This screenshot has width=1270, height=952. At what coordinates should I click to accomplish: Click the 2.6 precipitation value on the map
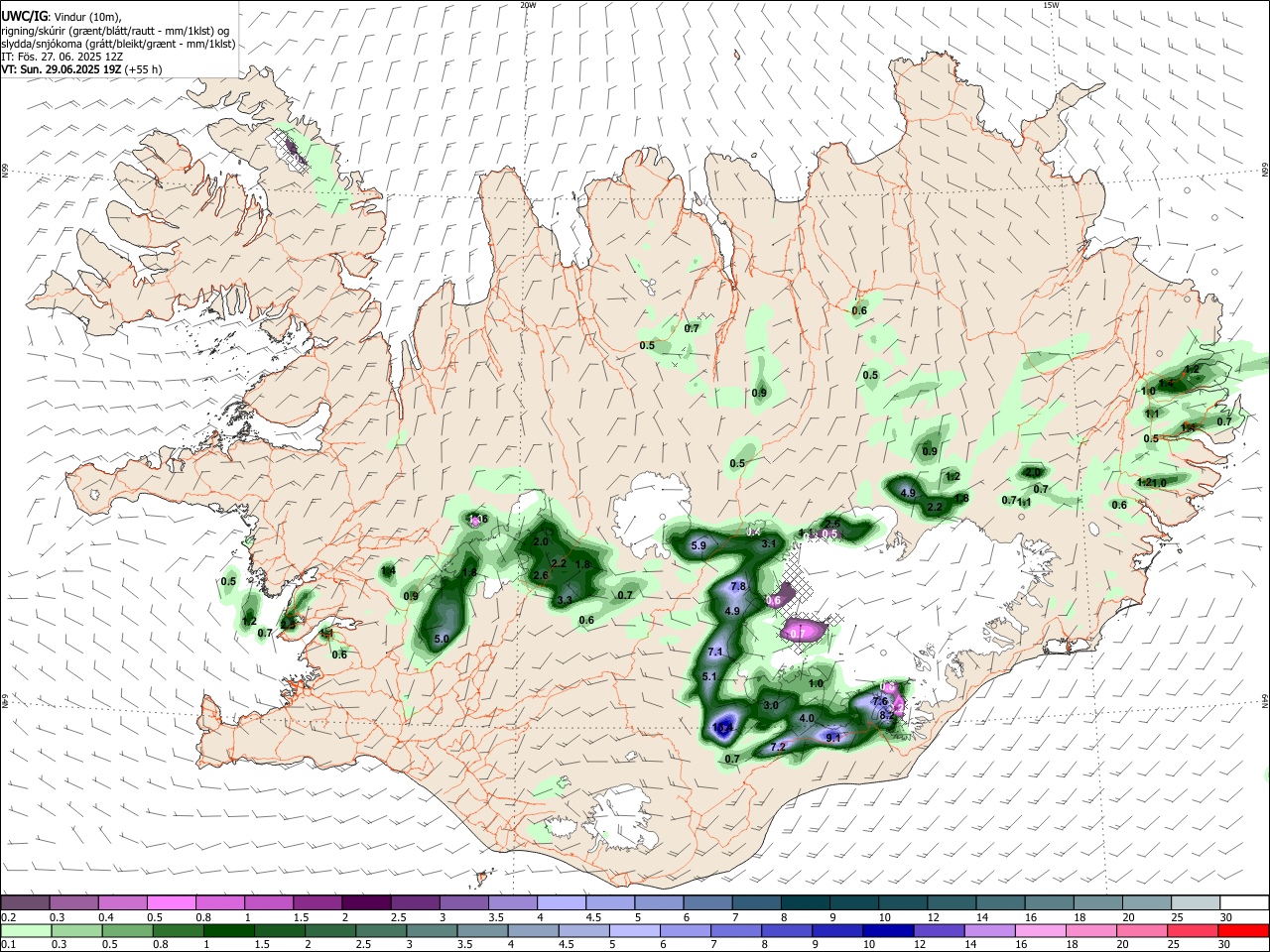pyautogui.click(x=541, y=576)
